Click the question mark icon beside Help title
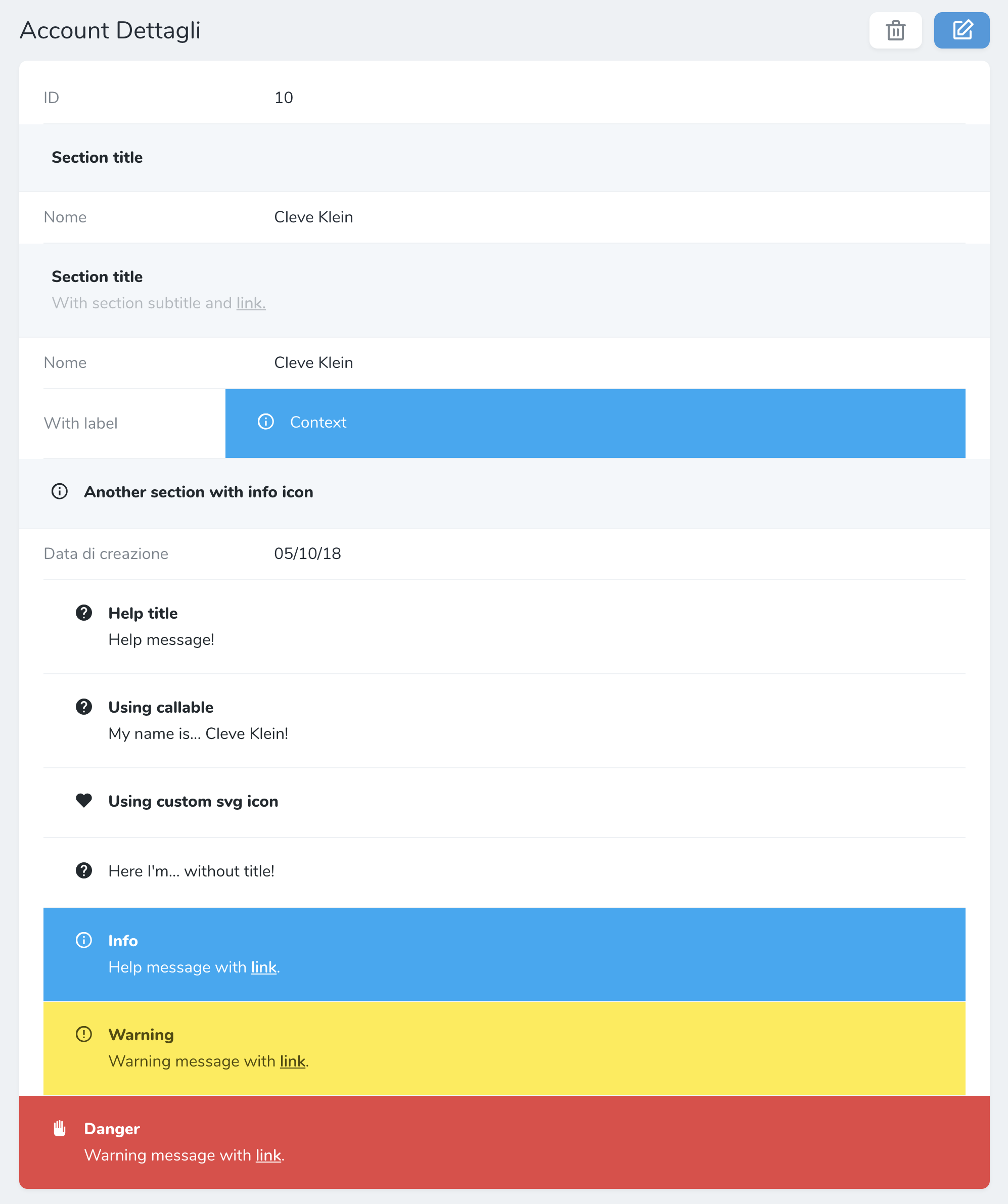The height and width of the screenshot is (1204, 1008). tap(84, 613)
